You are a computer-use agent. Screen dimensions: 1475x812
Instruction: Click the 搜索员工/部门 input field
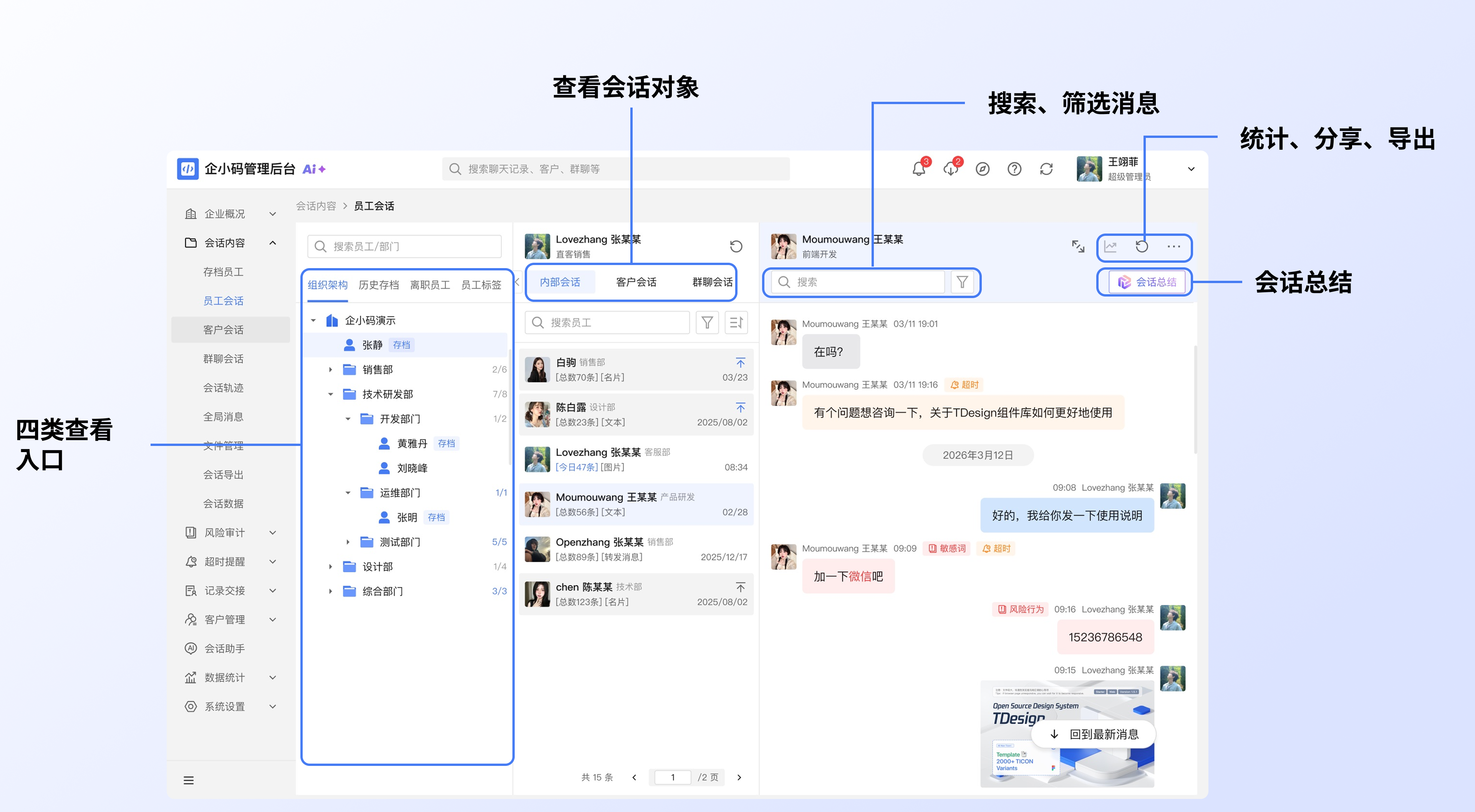(404, 246)
